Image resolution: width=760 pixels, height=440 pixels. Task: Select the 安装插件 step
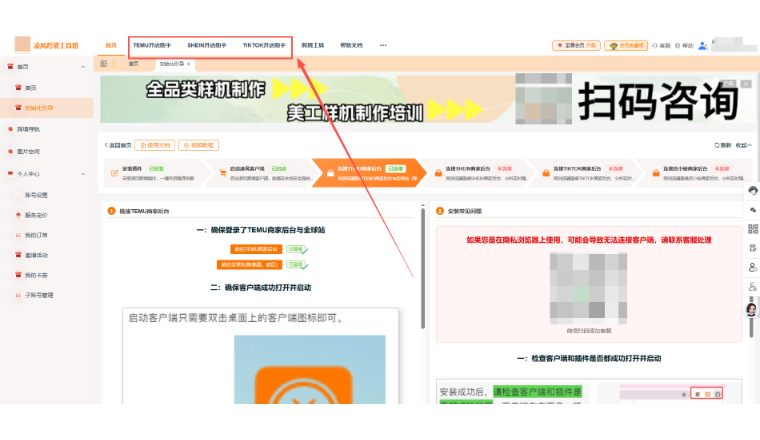(158, 173)
